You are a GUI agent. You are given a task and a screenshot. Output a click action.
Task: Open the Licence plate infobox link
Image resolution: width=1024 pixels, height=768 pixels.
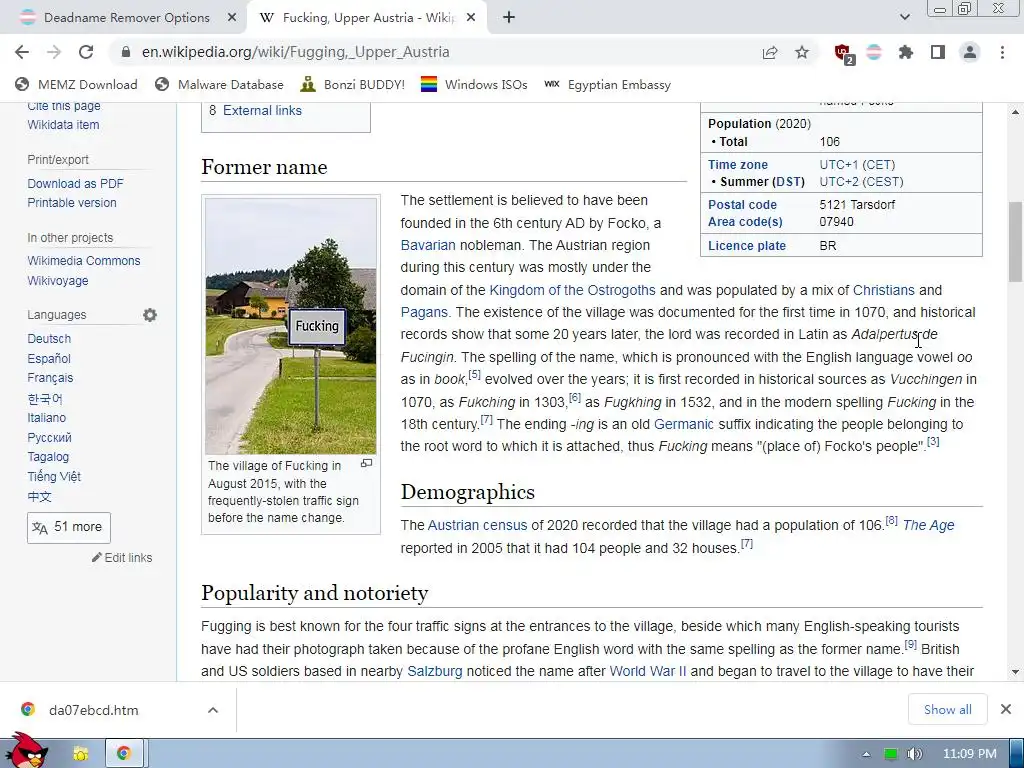tap(746, 246)
